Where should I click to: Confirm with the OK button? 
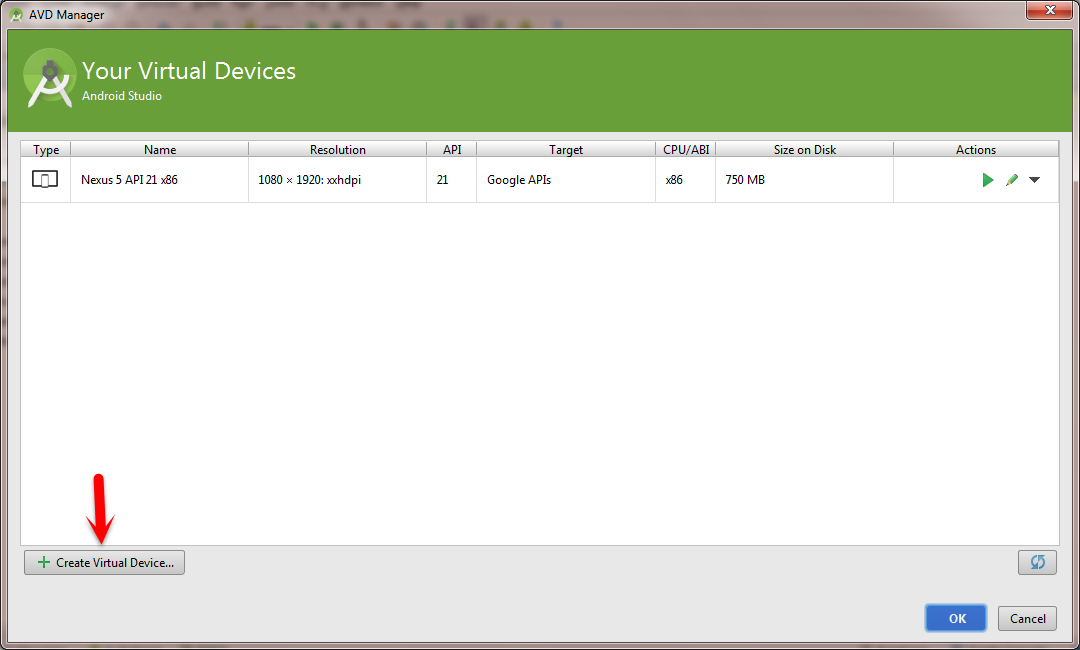[x=956, y=618]
